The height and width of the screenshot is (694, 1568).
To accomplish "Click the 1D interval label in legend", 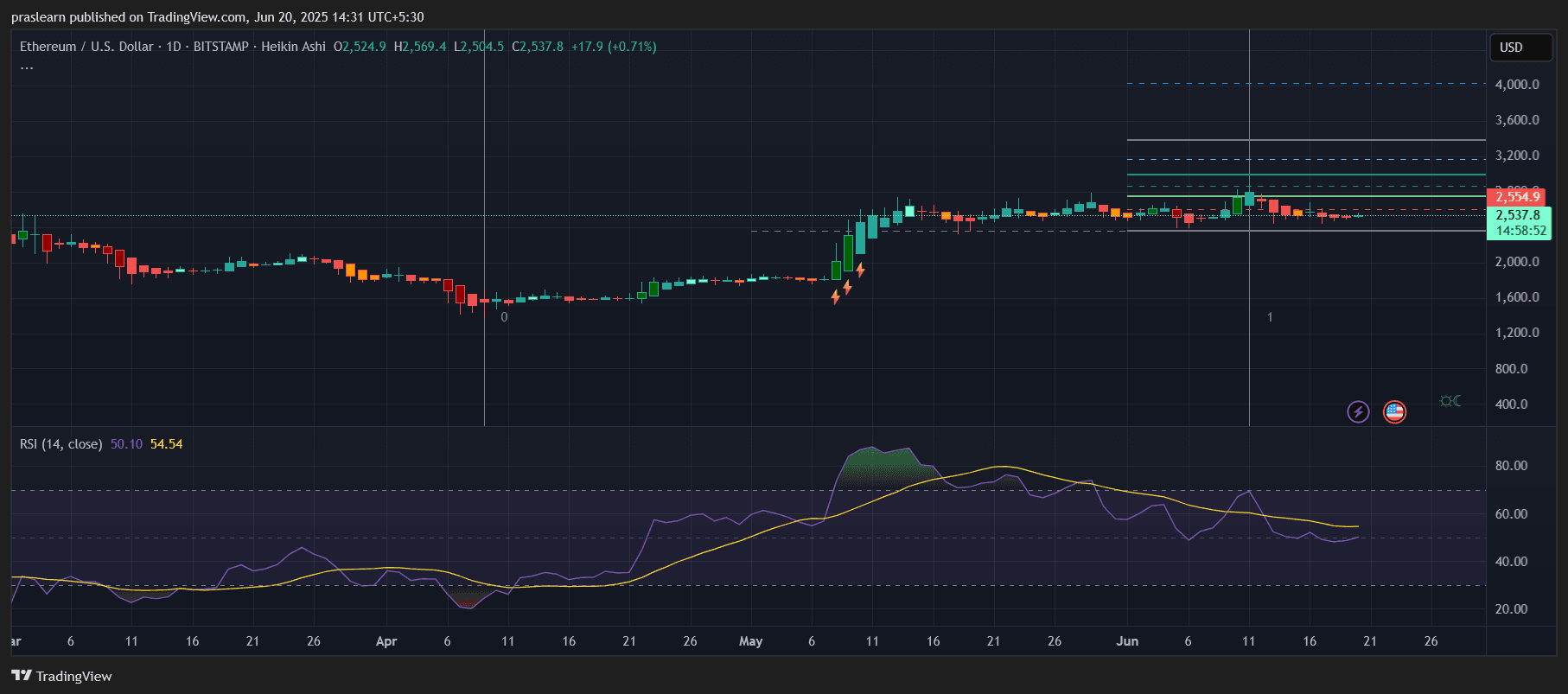I will [x=174, y=47].
